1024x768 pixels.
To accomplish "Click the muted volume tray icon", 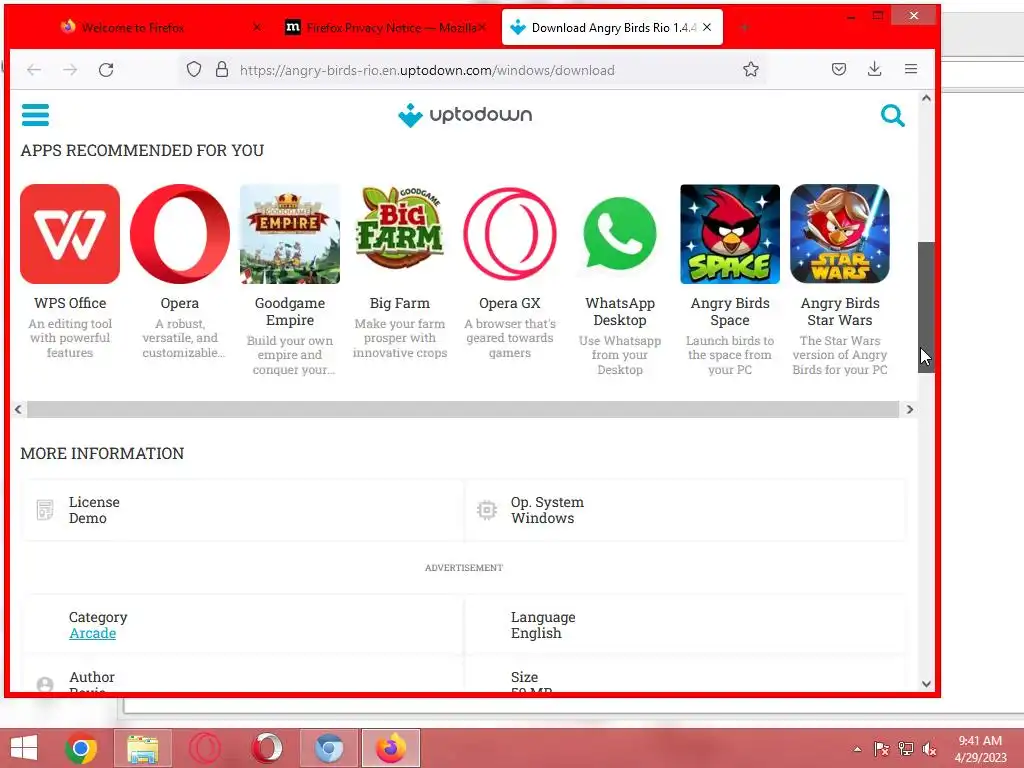I will [x=930, y=749].
